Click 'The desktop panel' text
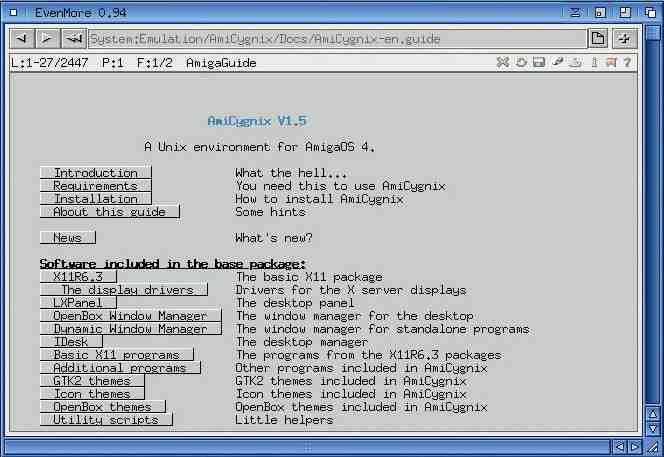This screenshot has height=457, width=664. coord(295,303)
